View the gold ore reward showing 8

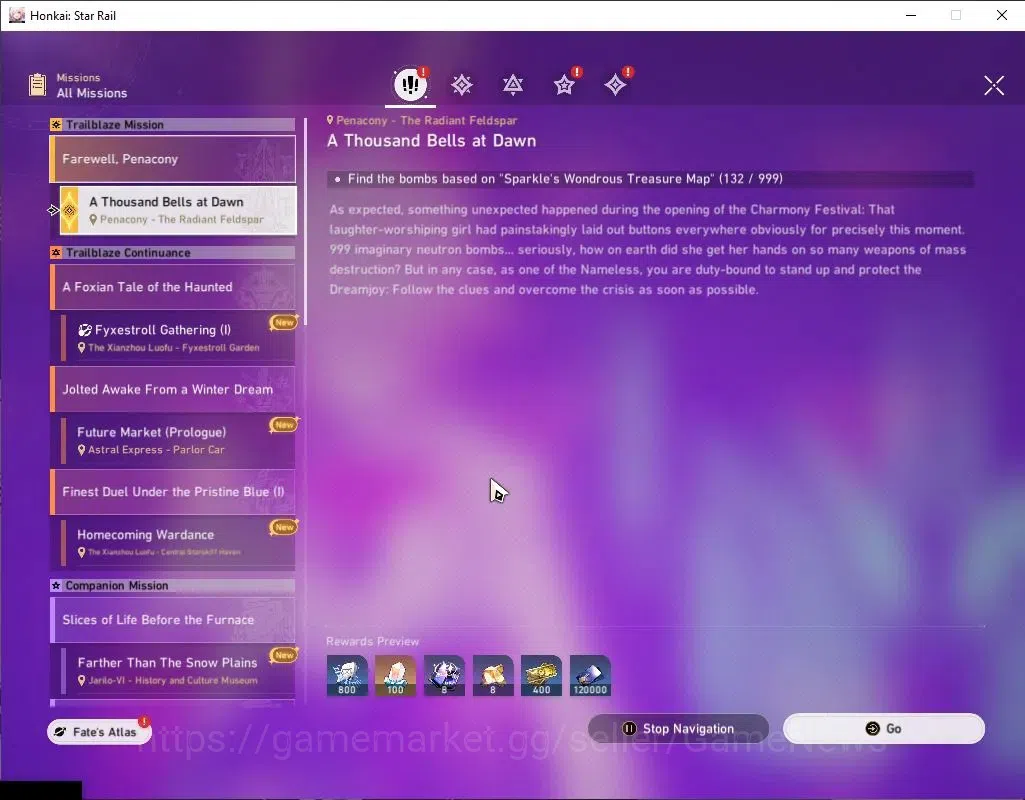[x=493, y=675]
